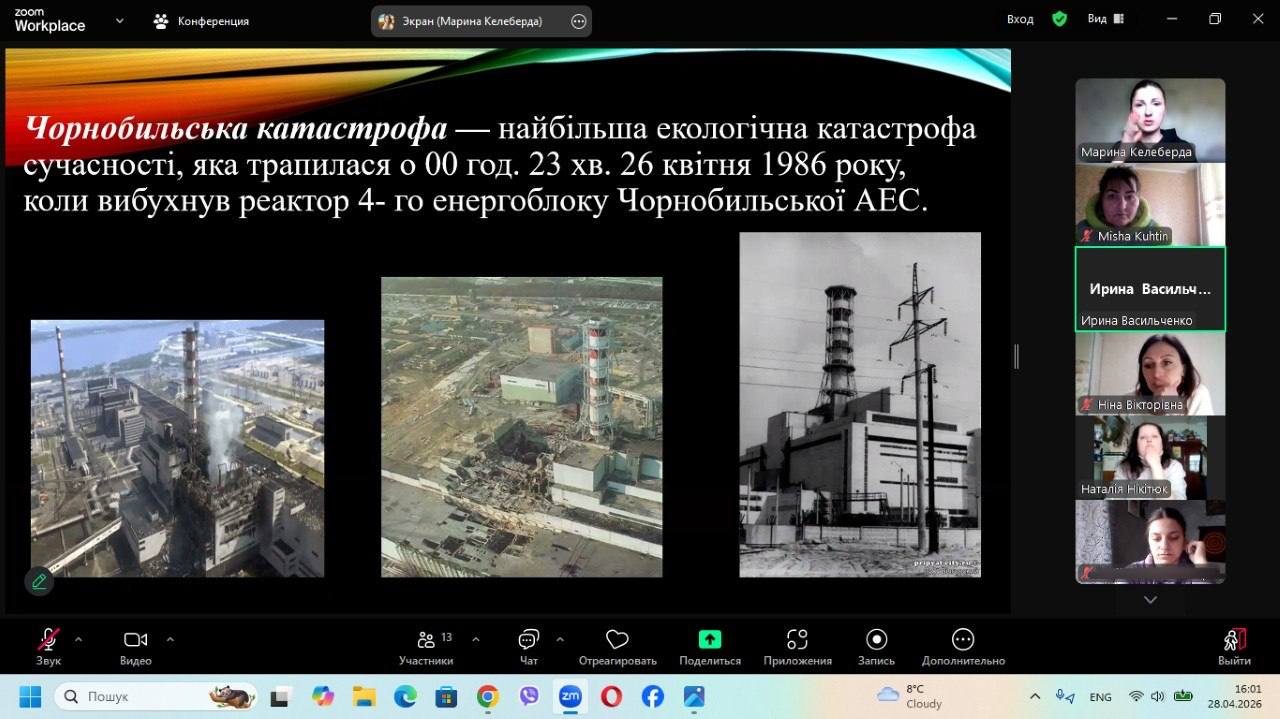Leave the meeting with Выйти button
Screen dimensions: 1280x719
pos(1234,647)
